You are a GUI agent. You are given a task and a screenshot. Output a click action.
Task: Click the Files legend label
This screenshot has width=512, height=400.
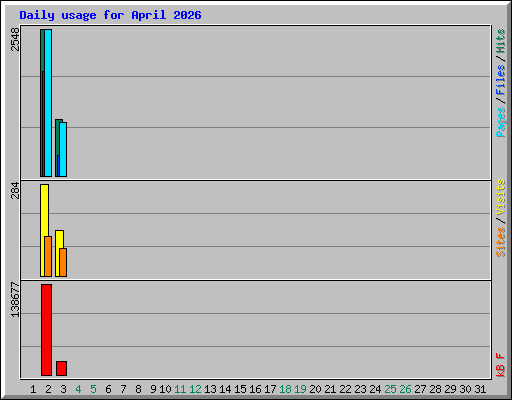click(501, 80)
